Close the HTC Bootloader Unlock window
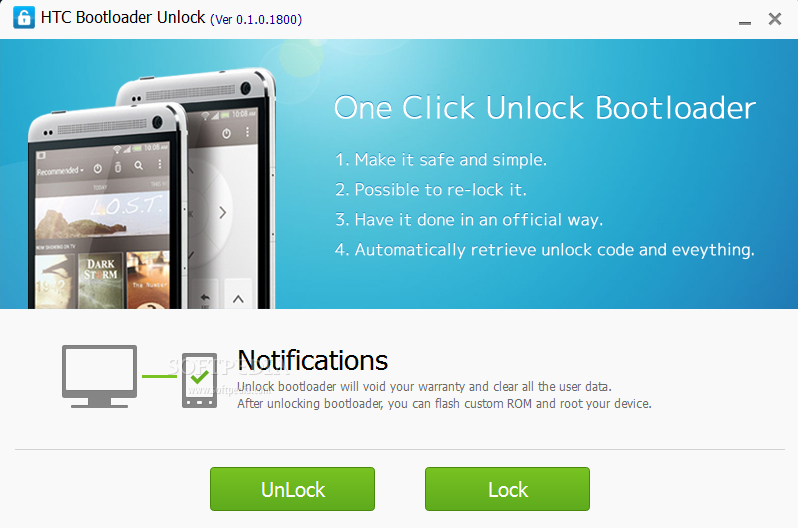 [x=775, y=19]
